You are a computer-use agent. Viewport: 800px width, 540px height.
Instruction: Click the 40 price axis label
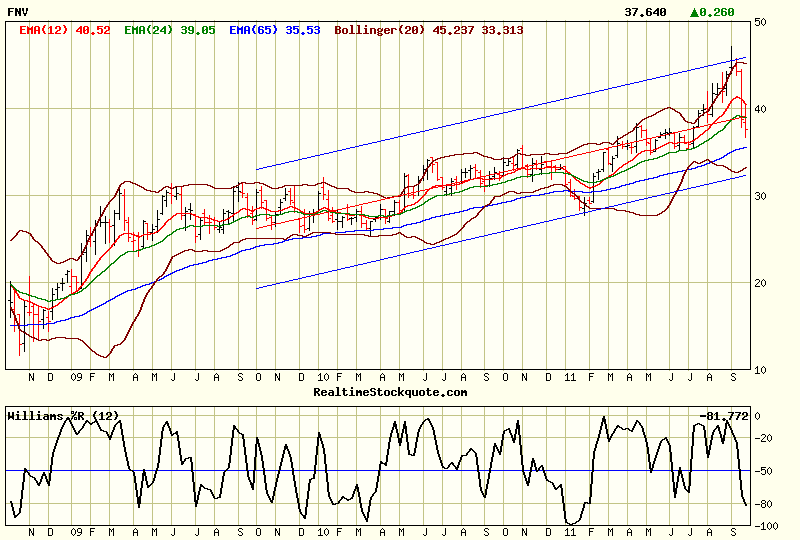pos(760,109)
